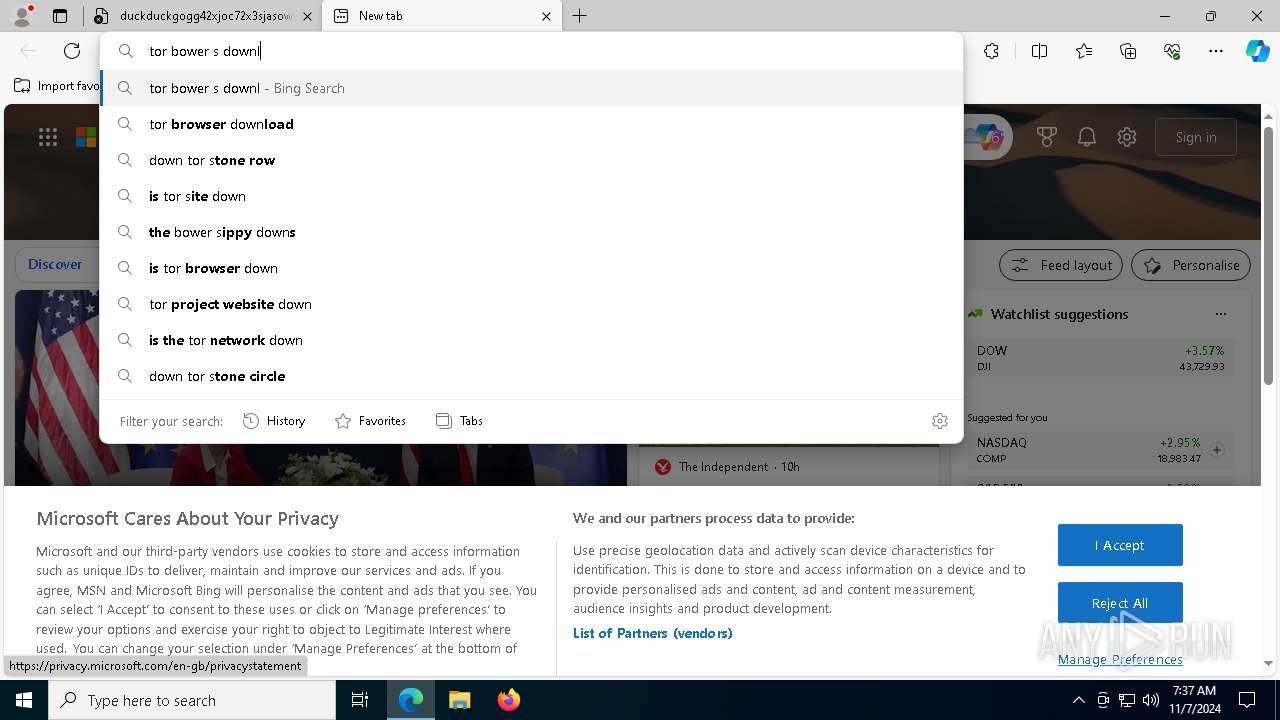Open List of Partners (vendors) link

pyautogui.click(x=653, y=633)
